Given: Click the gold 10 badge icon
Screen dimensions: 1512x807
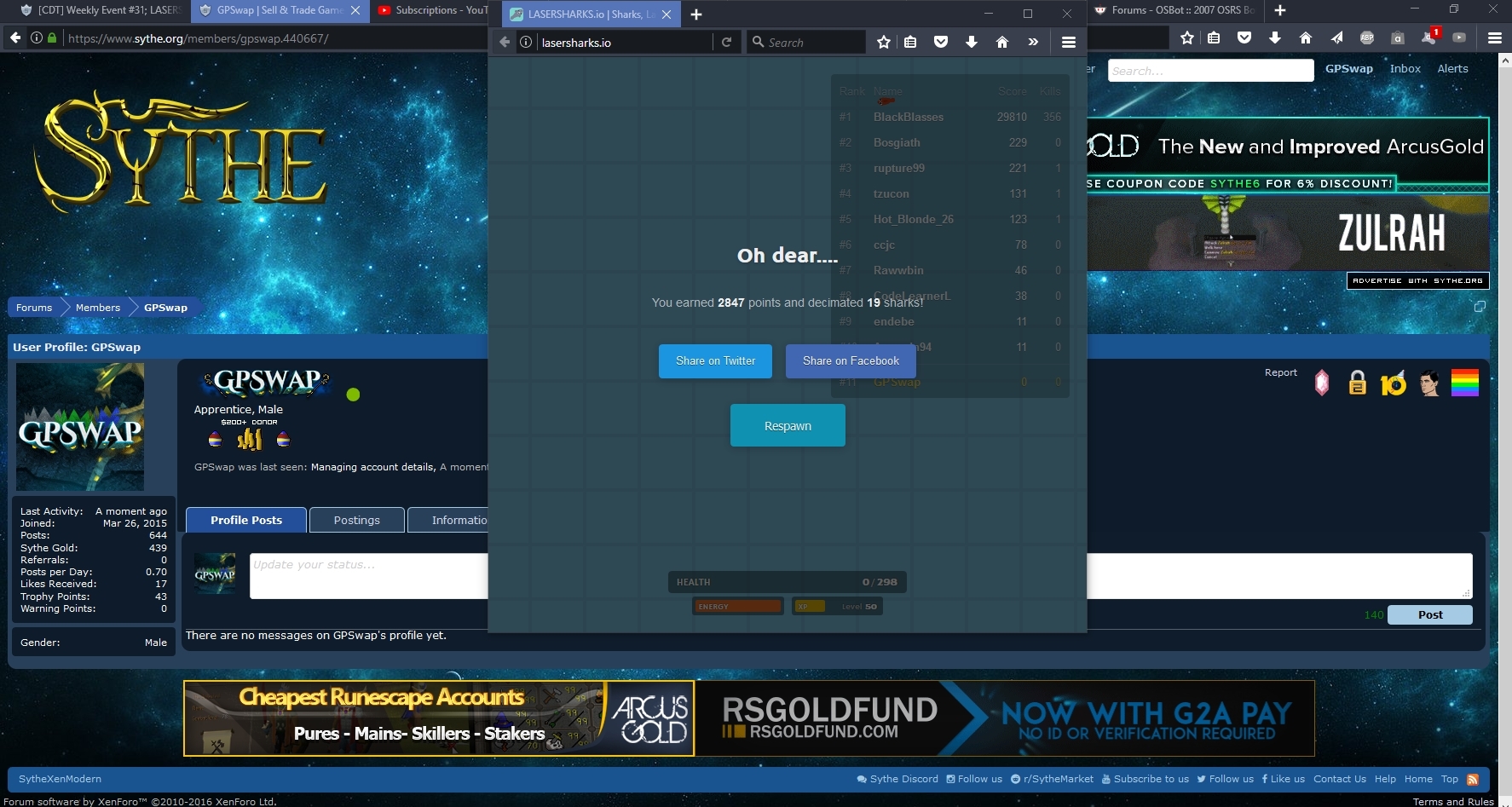Looking at the screenshot, I should pos(1394,384).
